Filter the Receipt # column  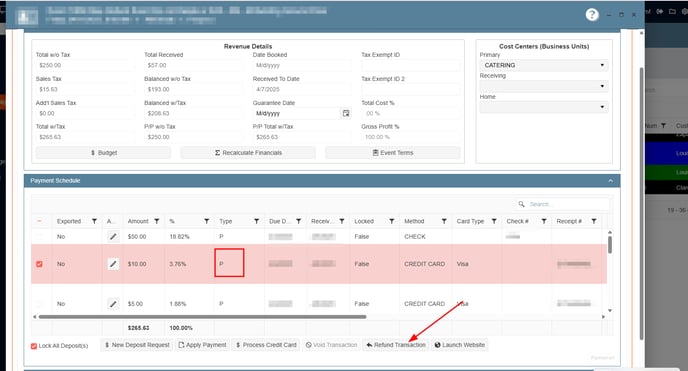click(594, 221)
